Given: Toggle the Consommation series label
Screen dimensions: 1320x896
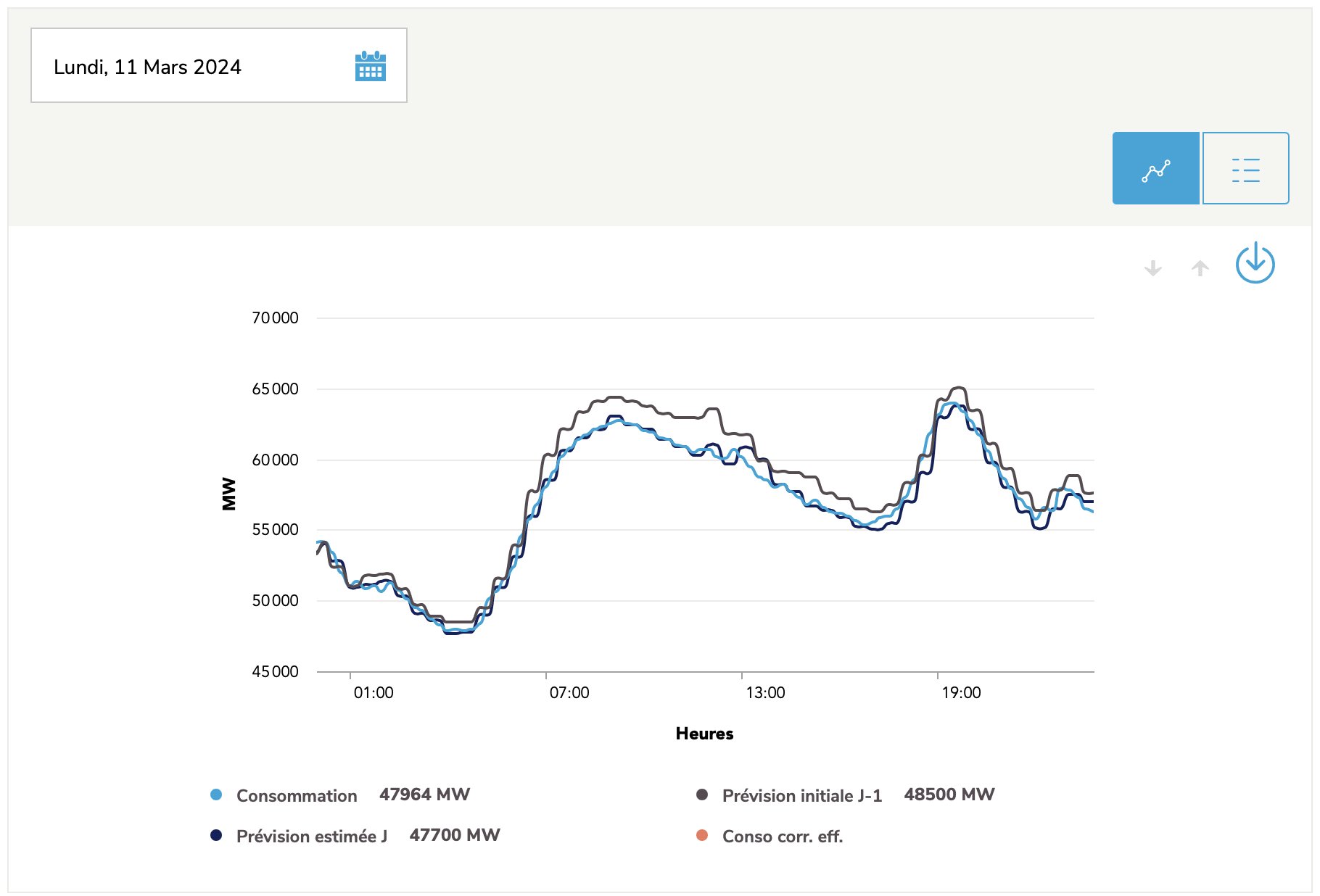Looking at the screenshot, I should pos(297,796).
